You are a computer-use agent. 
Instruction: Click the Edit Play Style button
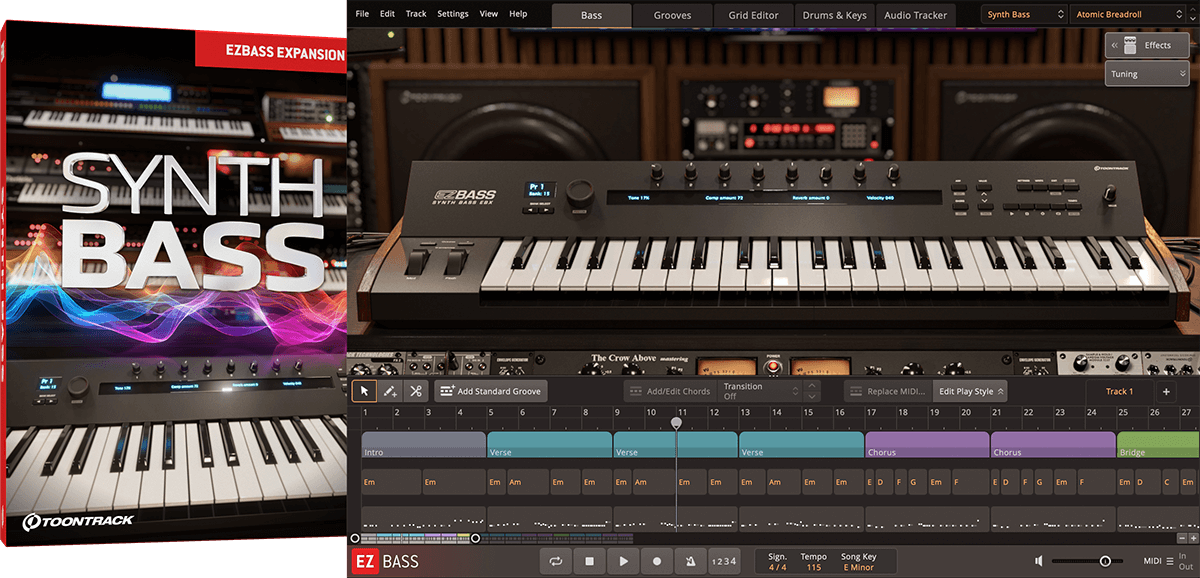pos(969,391)
